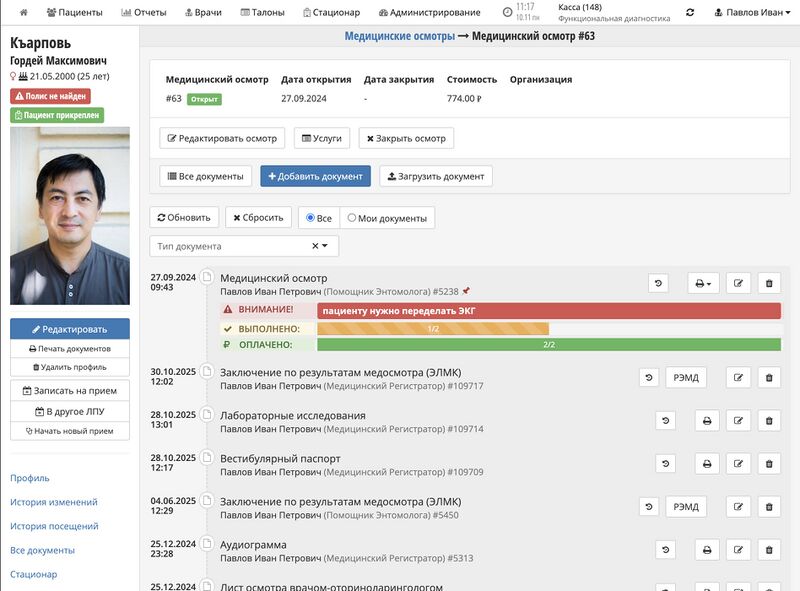Click Печать документов in sidebar
The image size is (800, 591).
[x=70, y=349]
